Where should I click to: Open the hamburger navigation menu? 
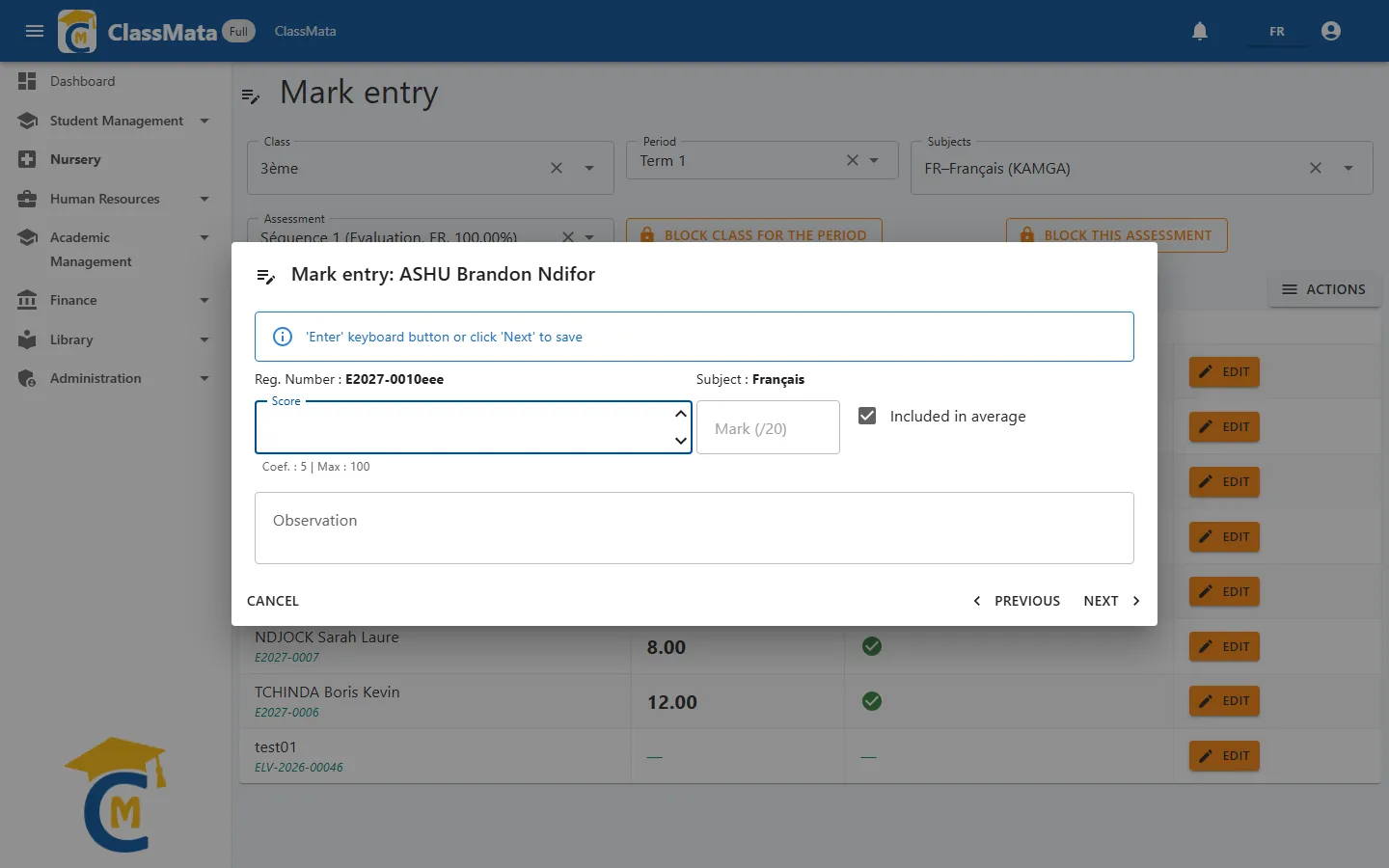(x=35, y=31)
